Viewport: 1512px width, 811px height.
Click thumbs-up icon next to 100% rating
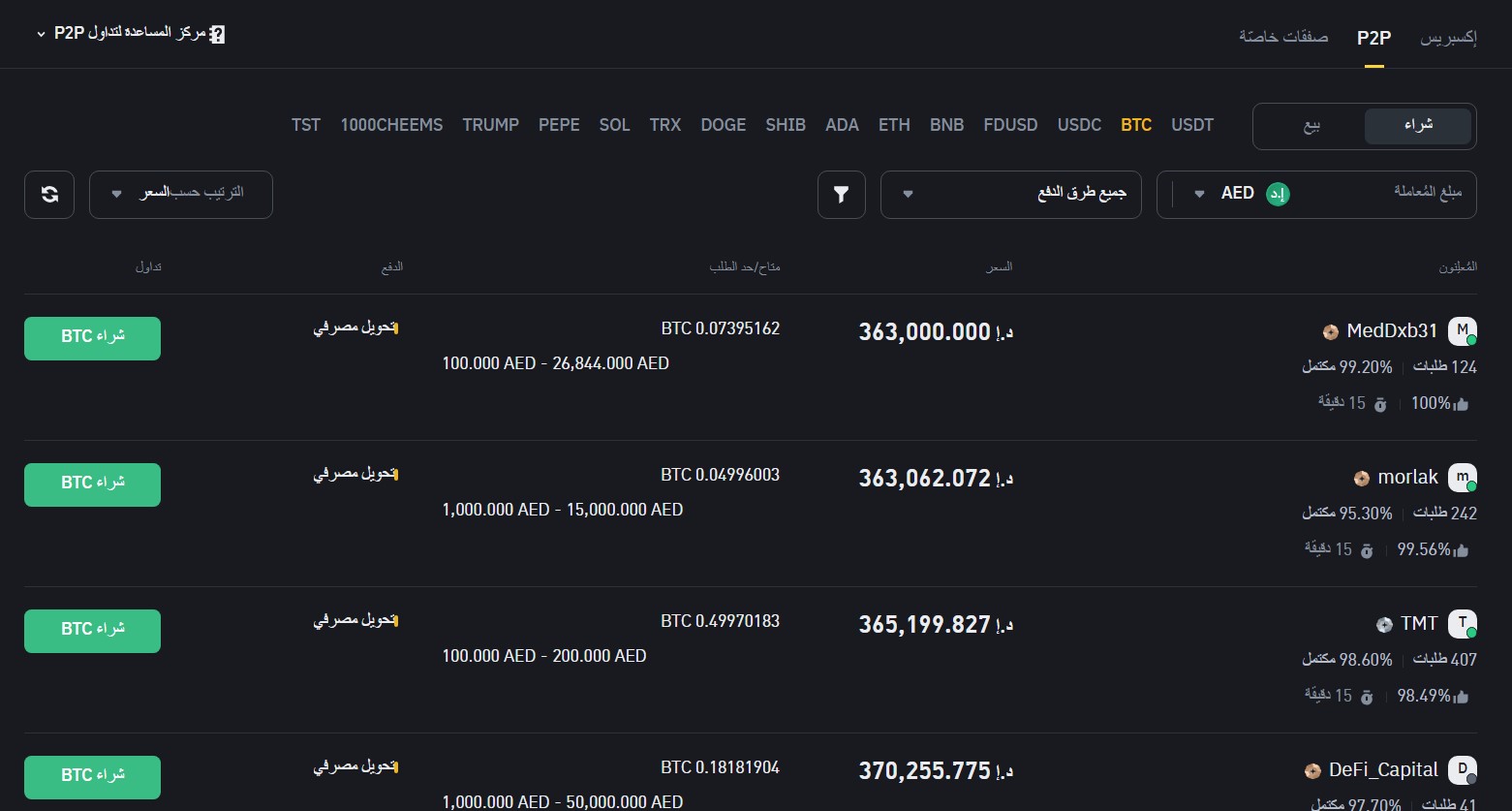click(x=1462, y=404)
